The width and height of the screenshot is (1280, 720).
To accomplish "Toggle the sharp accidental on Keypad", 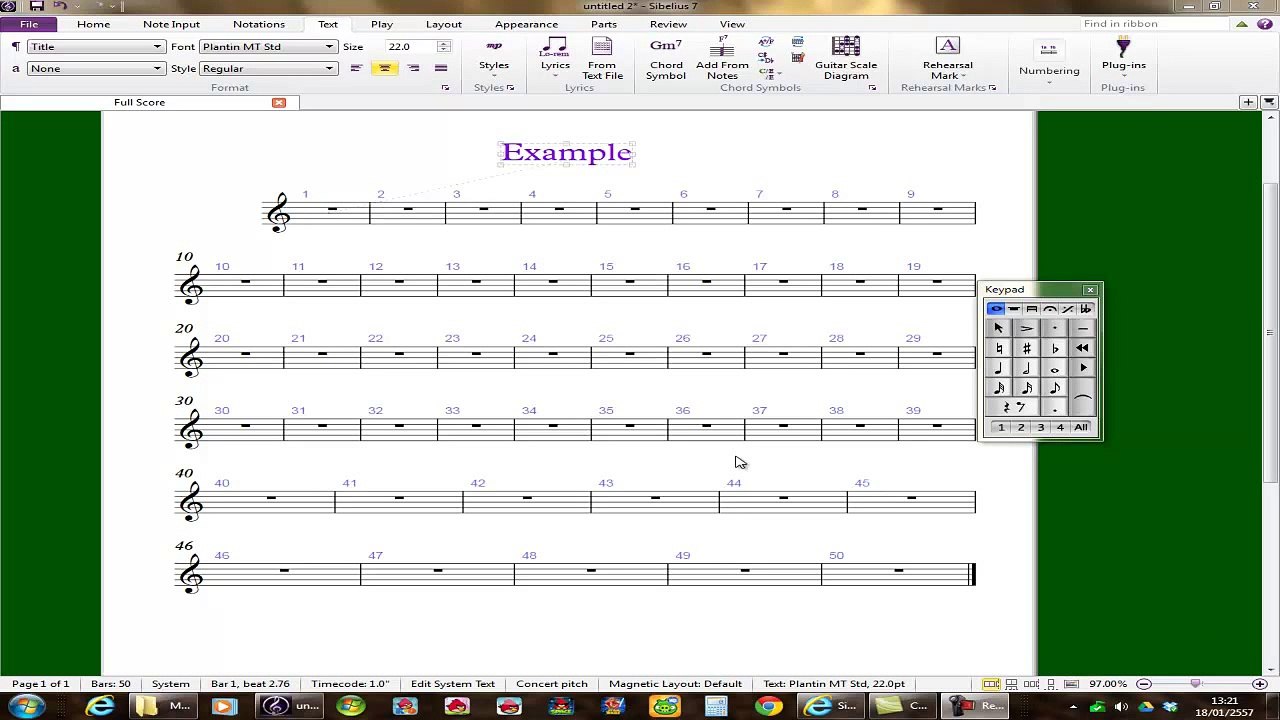I will (1026, 348).
